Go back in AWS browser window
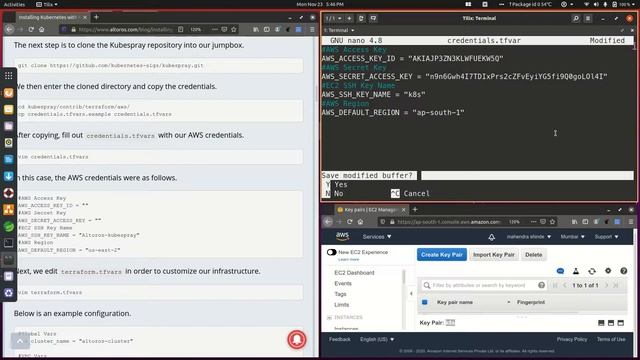The height and width of the screenshot is (360, 640). pyautogui.click(x=328, y=222)
